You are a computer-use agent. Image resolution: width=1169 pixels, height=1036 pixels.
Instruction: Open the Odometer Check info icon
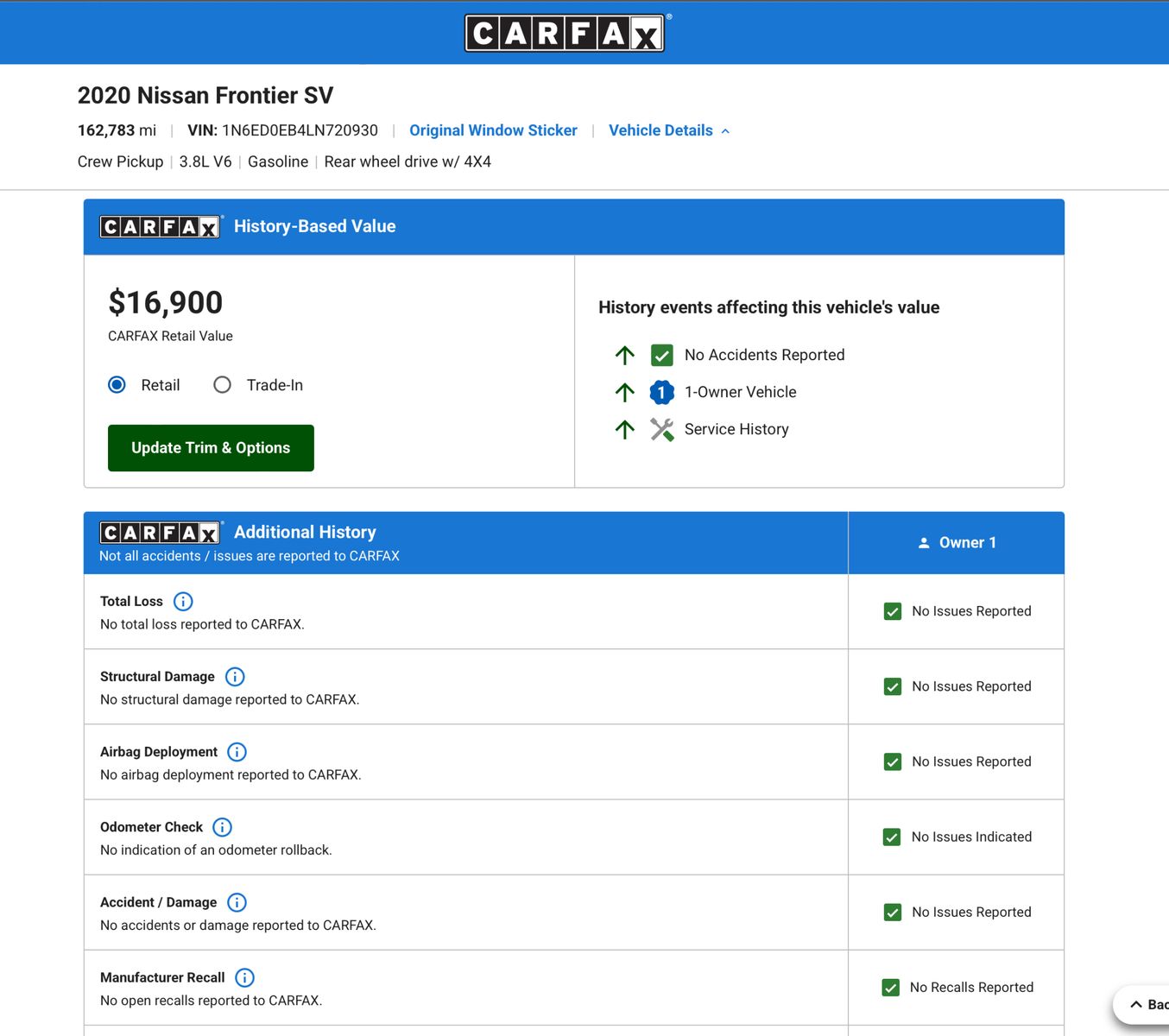pos(222,827)
